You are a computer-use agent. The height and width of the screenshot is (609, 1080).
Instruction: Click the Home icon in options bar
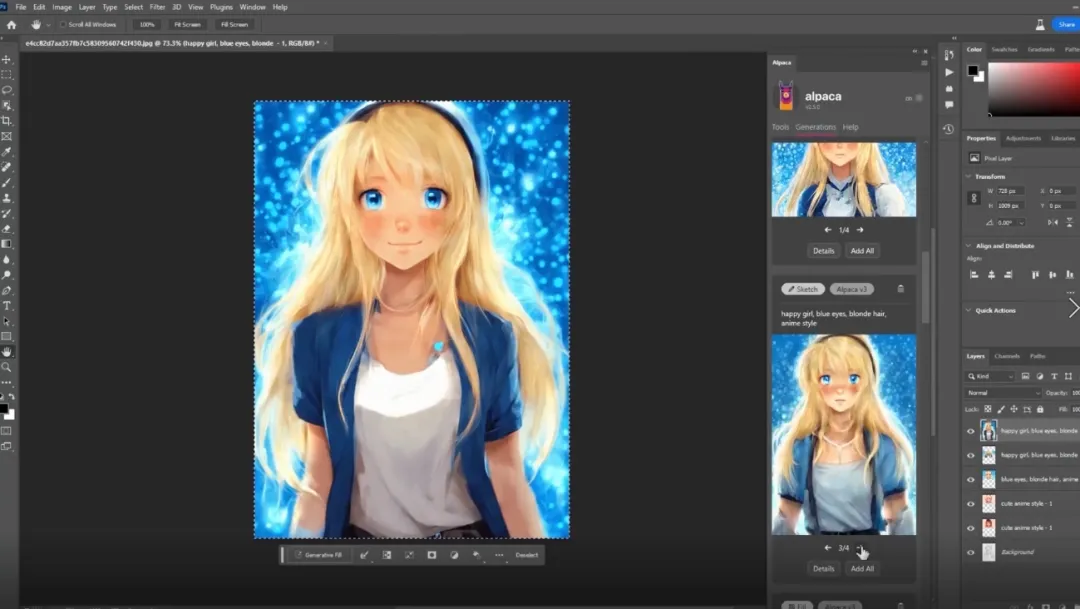pos(12,24)
